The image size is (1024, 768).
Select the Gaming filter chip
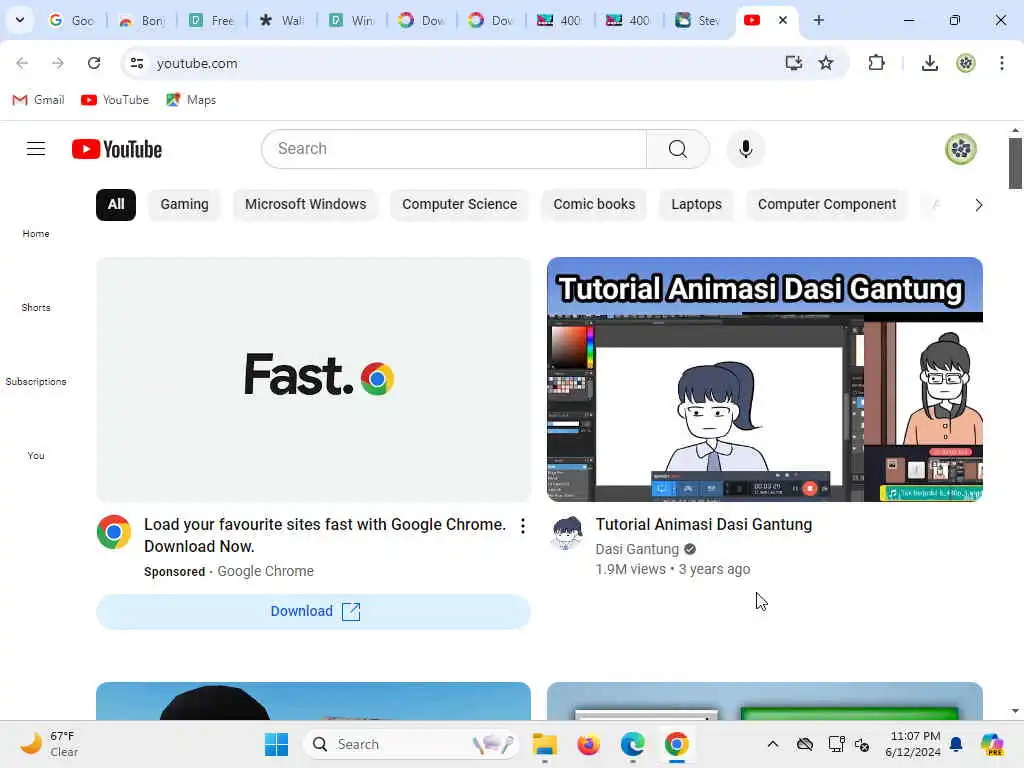184,204
